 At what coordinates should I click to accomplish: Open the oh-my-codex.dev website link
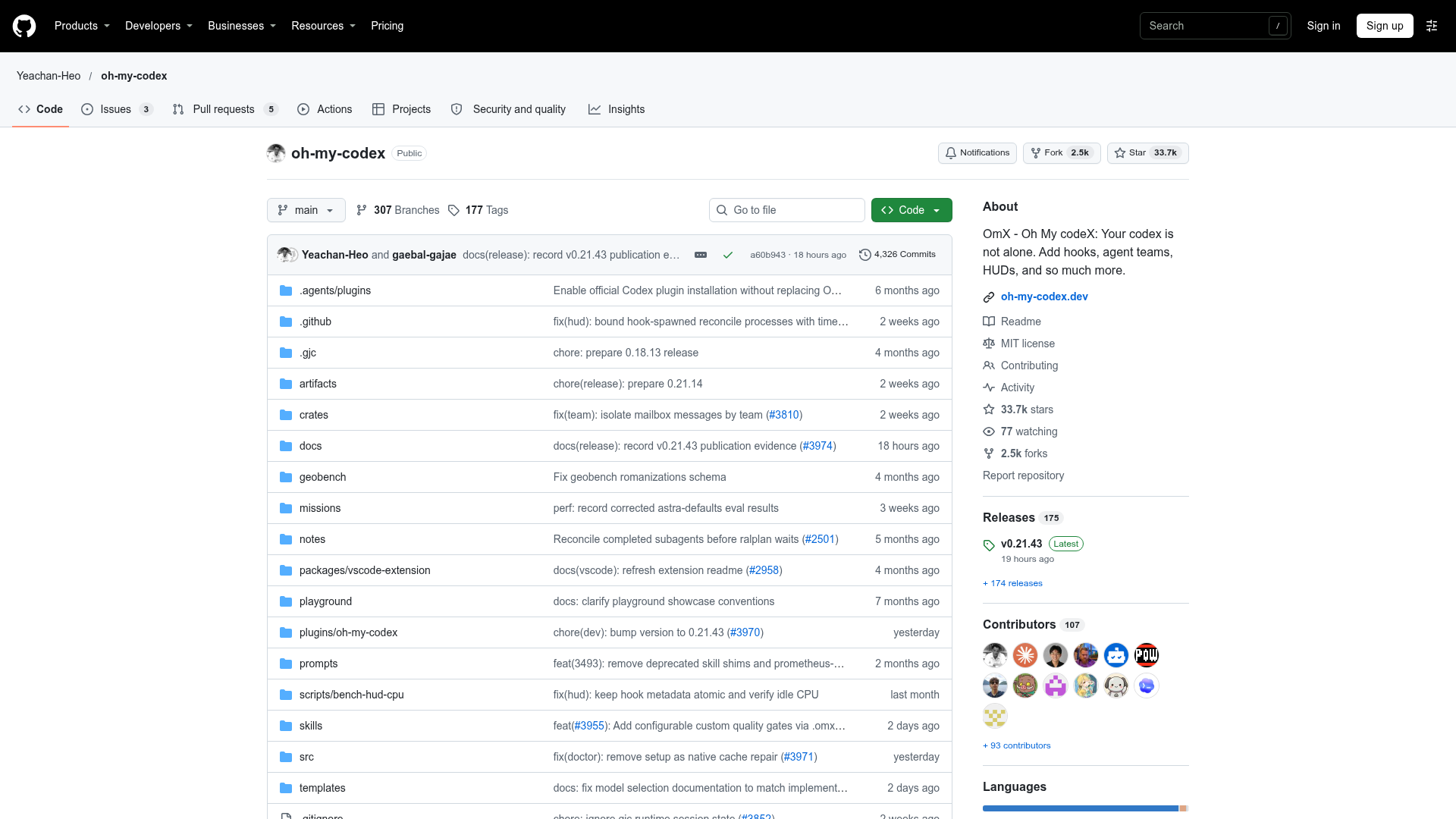[1043, 297]
